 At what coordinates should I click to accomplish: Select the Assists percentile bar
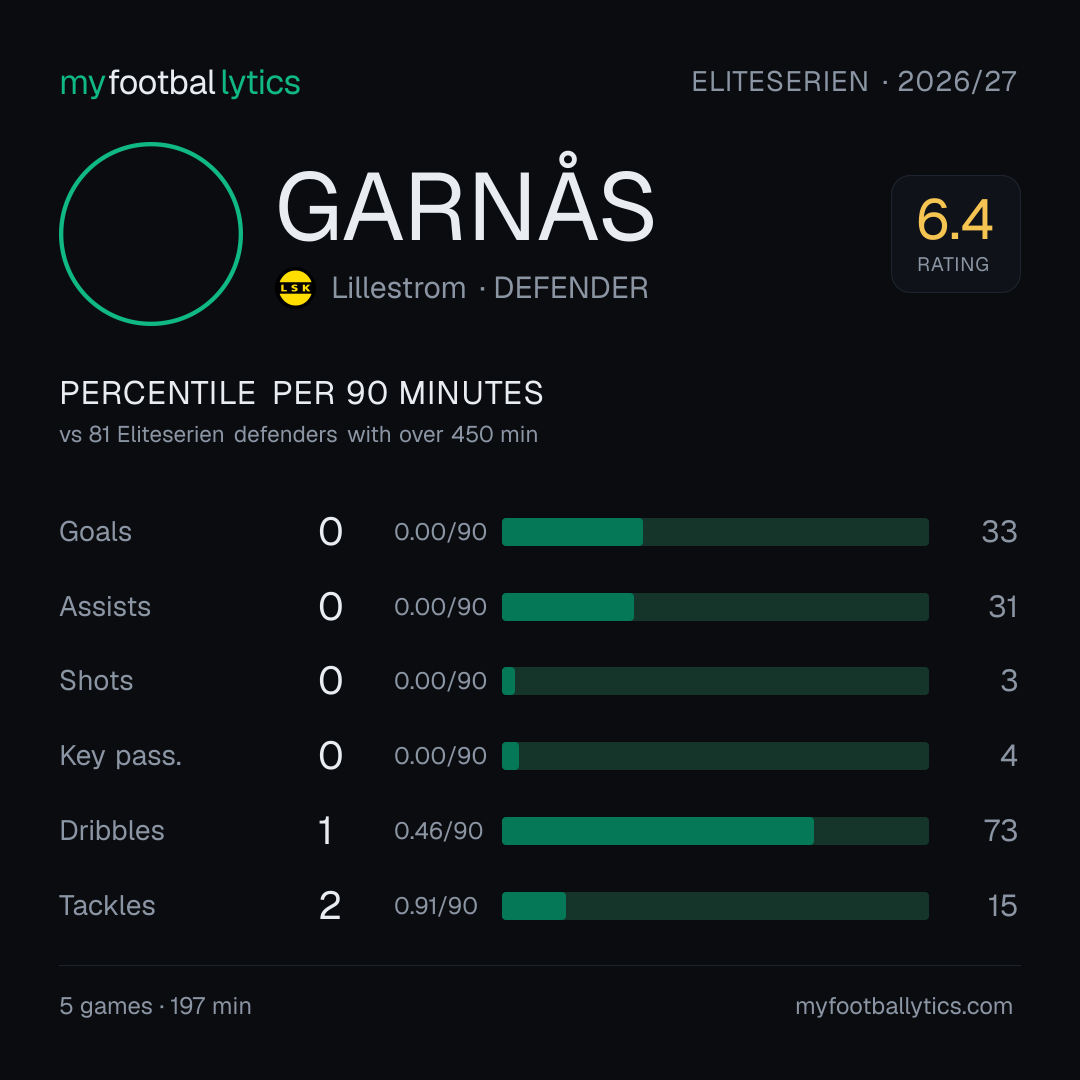click(715, 607)
